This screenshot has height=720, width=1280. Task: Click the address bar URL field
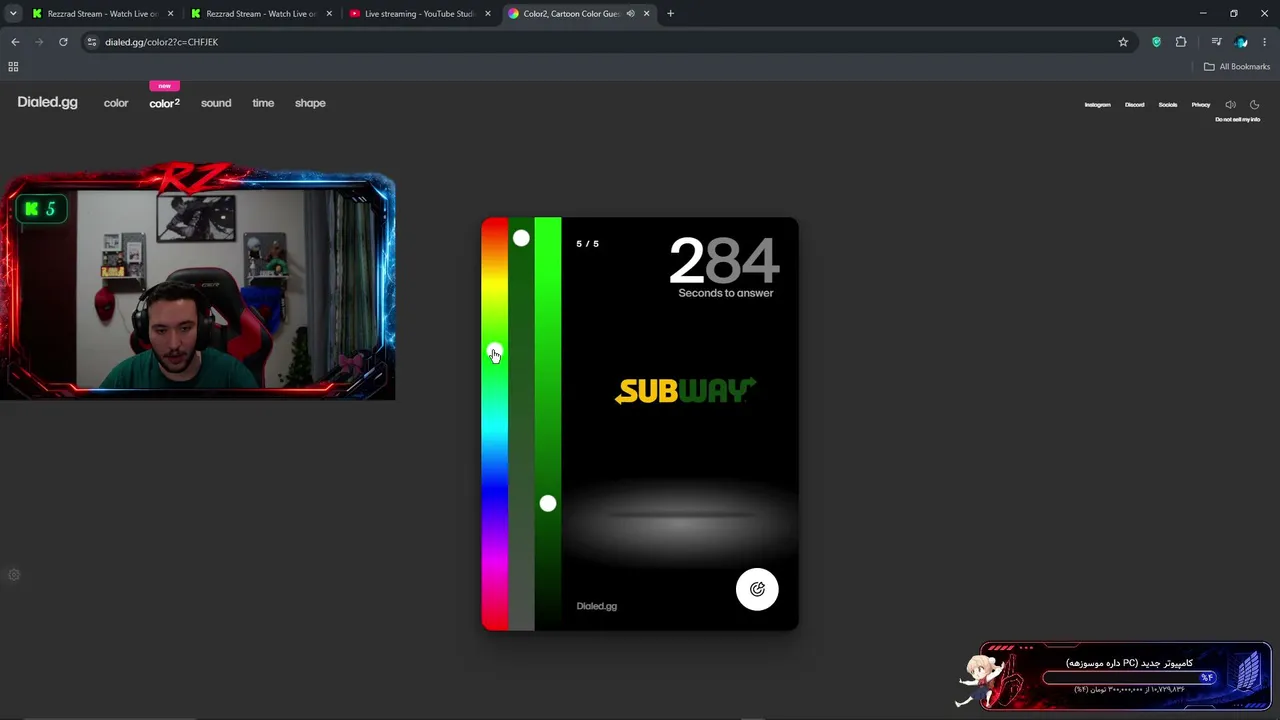(600, 42)
